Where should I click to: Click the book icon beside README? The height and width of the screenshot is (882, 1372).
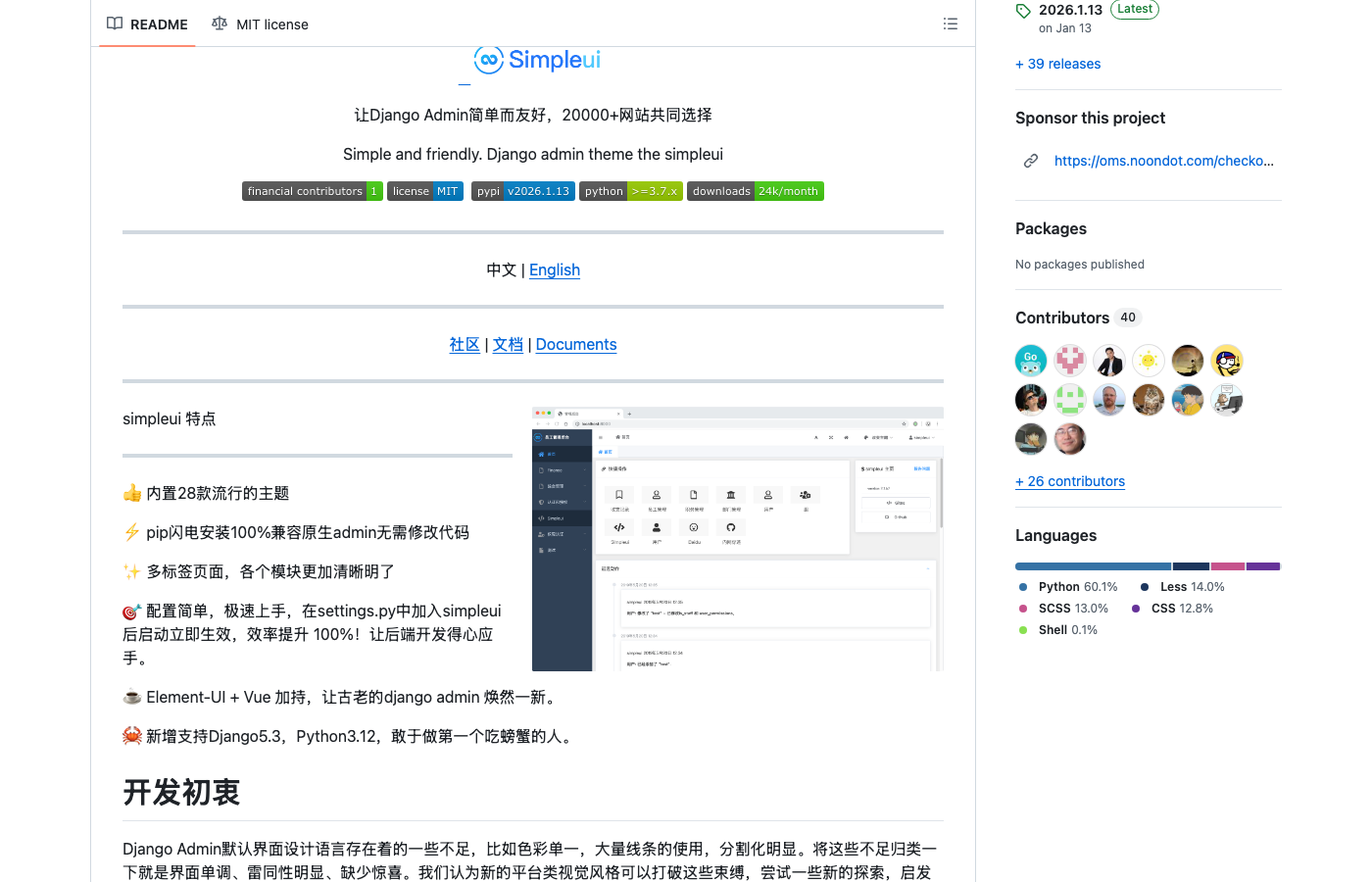(115, 24)
